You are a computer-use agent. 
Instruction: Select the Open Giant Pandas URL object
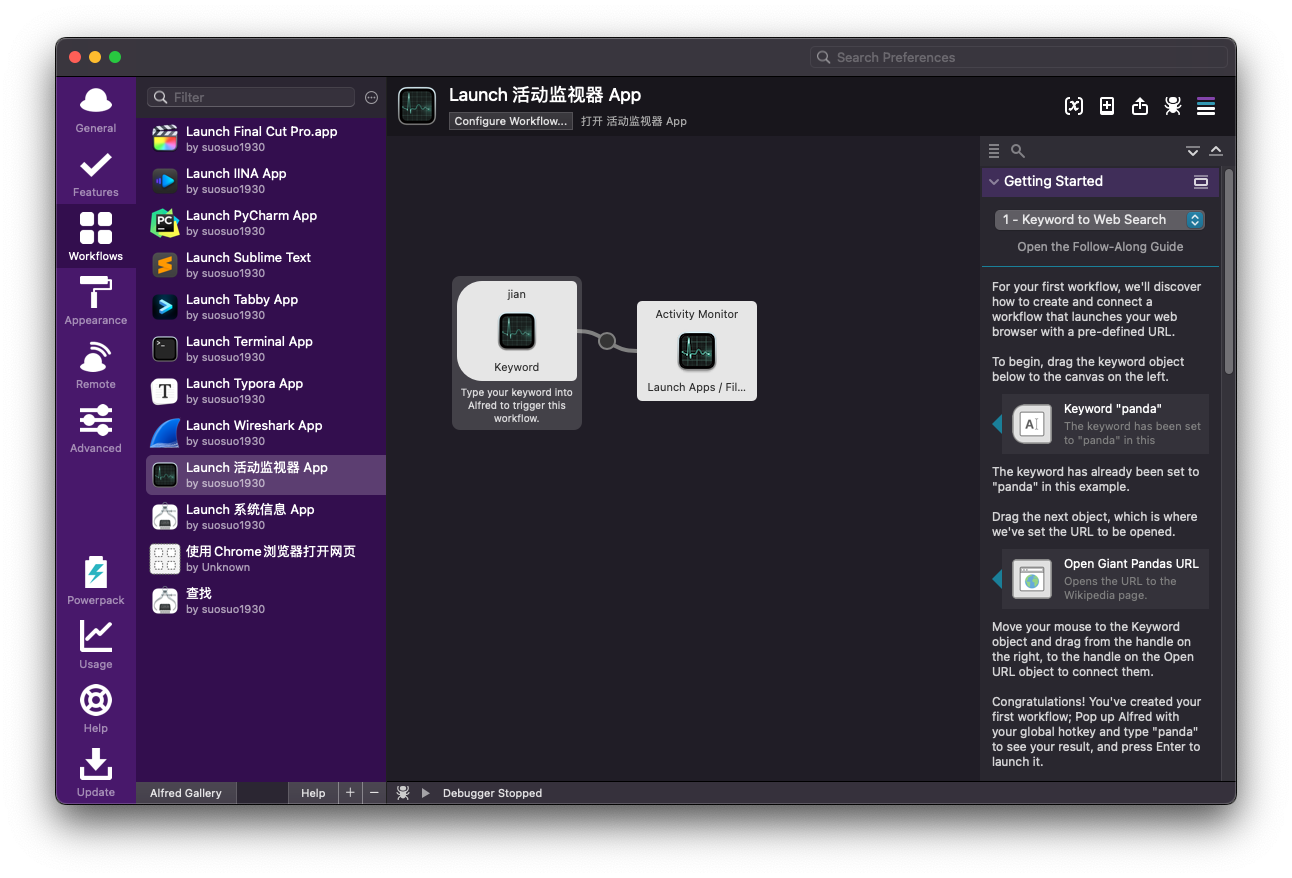pyautogui.click(x=1106, y=579)
